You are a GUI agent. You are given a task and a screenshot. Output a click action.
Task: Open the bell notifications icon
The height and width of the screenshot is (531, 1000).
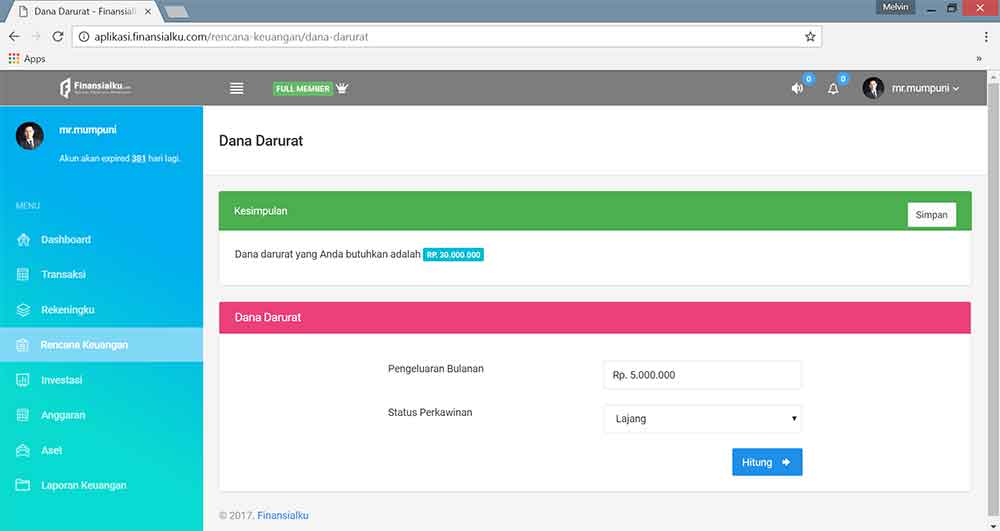[833, 88]
